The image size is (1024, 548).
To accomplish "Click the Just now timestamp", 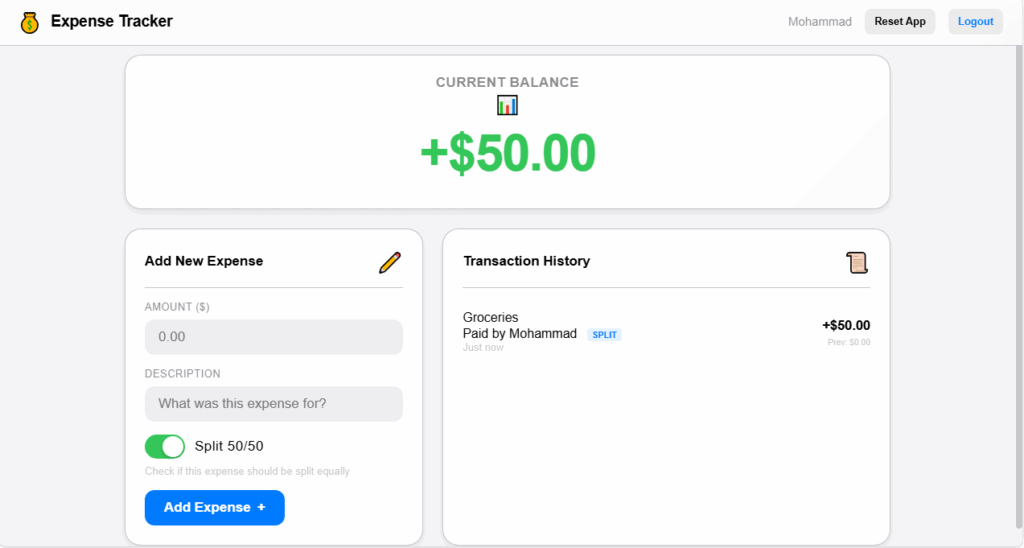I will coord(483,348).
